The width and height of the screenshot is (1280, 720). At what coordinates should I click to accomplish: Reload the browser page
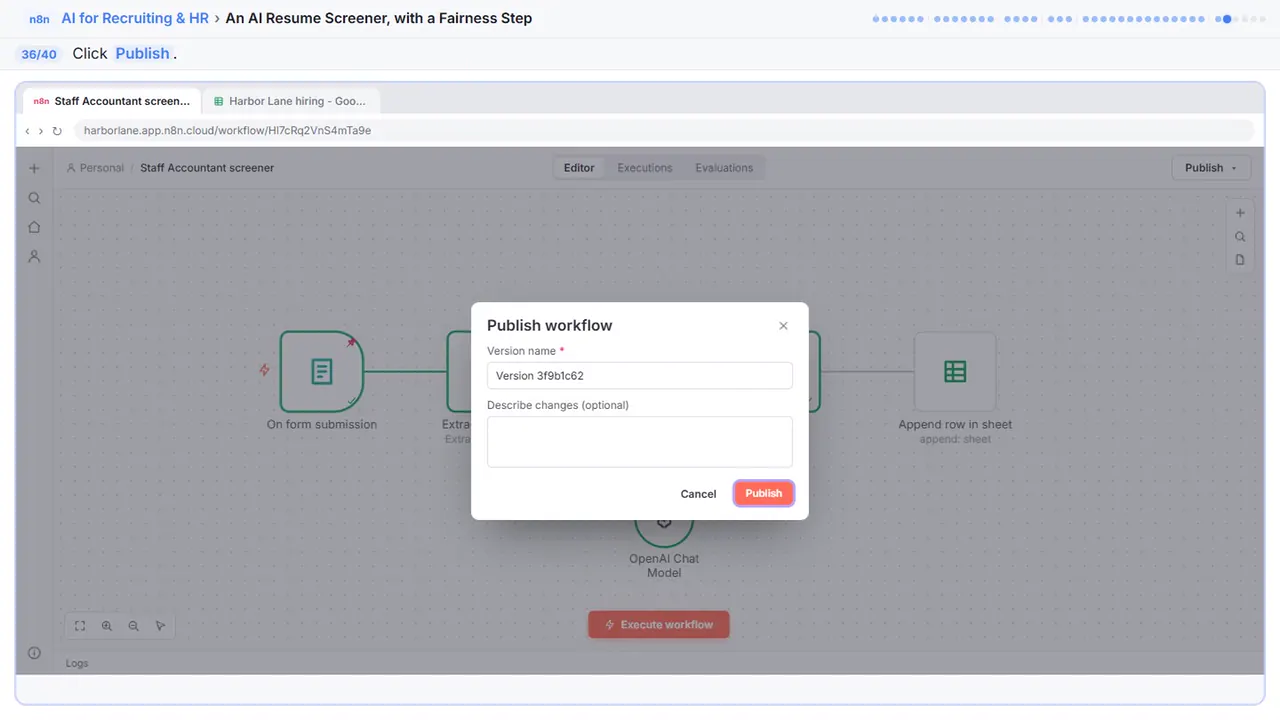(x=57, y=131)
